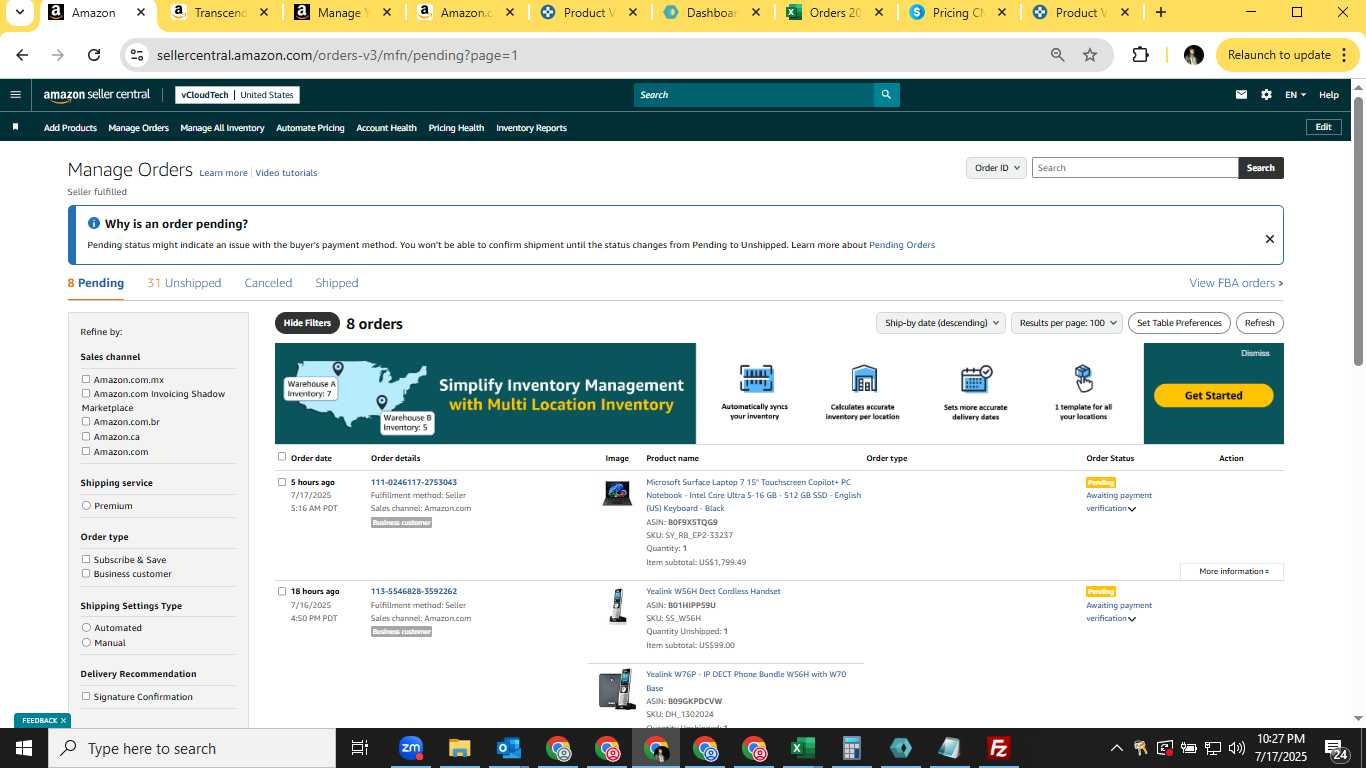Open the Chrome profile avatar
1366x768 pixels.
pyautogui.click(x=1193, y=55)
